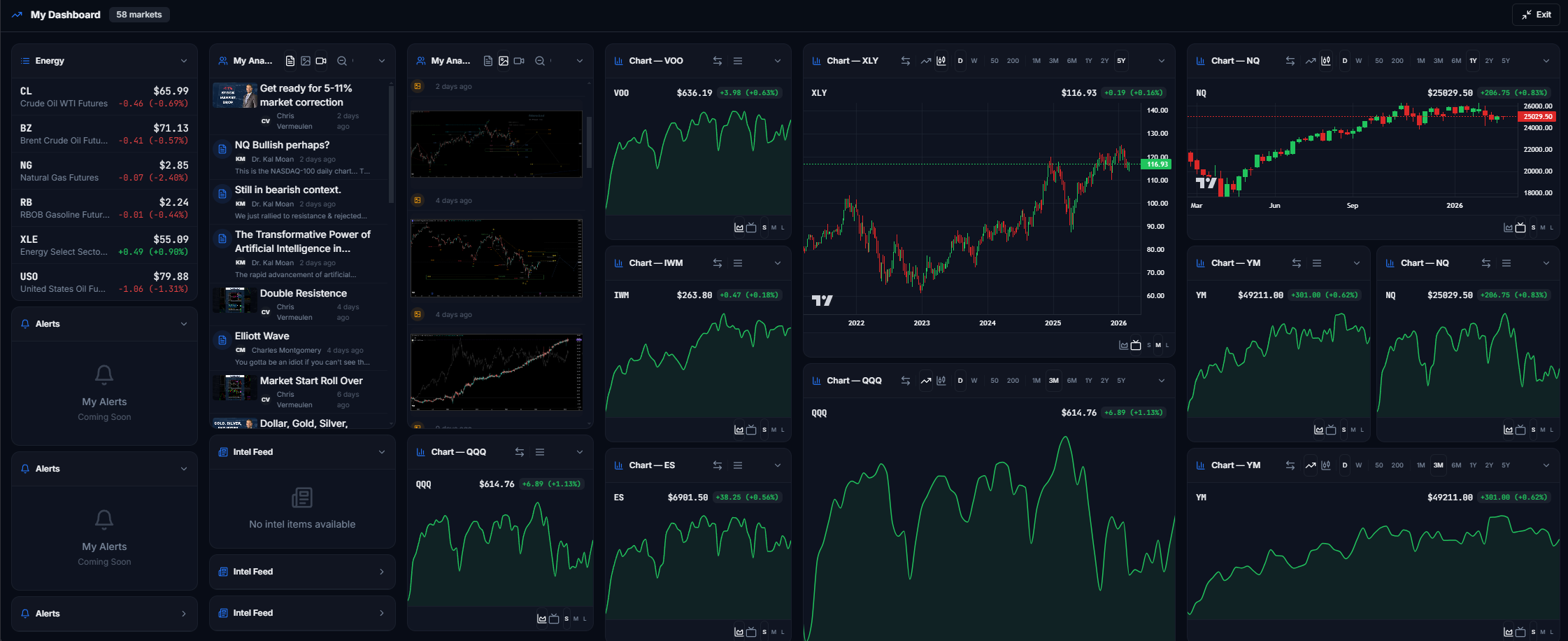Toggle weekly W on 3M QQQ chart toolbar
The height and width of the screenshot is (641, 1568).
974,381
